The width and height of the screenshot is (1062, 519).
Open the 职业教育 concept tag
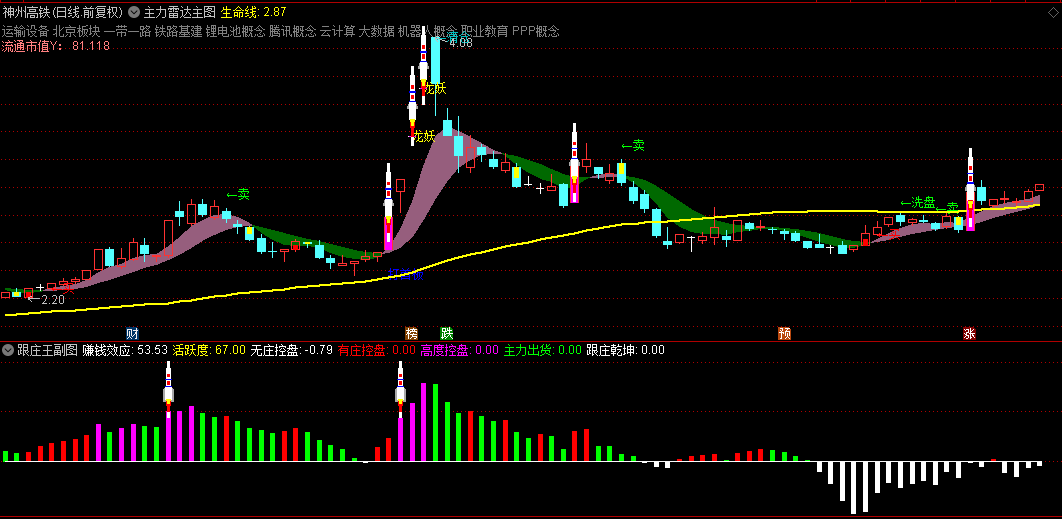(x=485, y=30)
